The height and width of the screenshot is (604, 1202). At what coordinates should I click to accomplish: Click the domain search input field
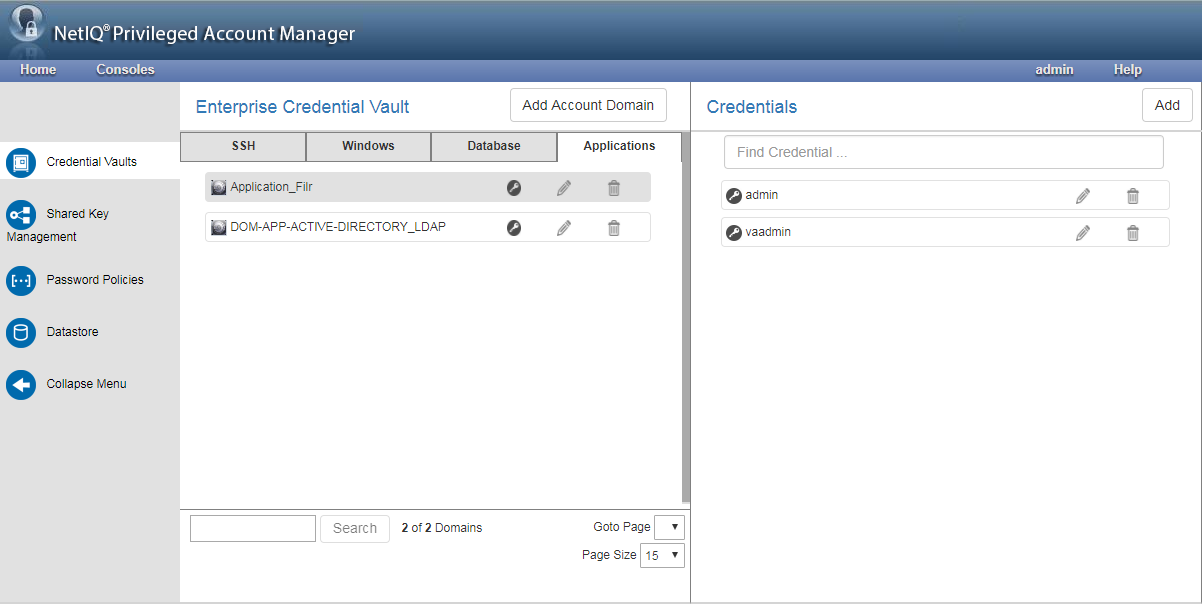(x=253, y=528)
